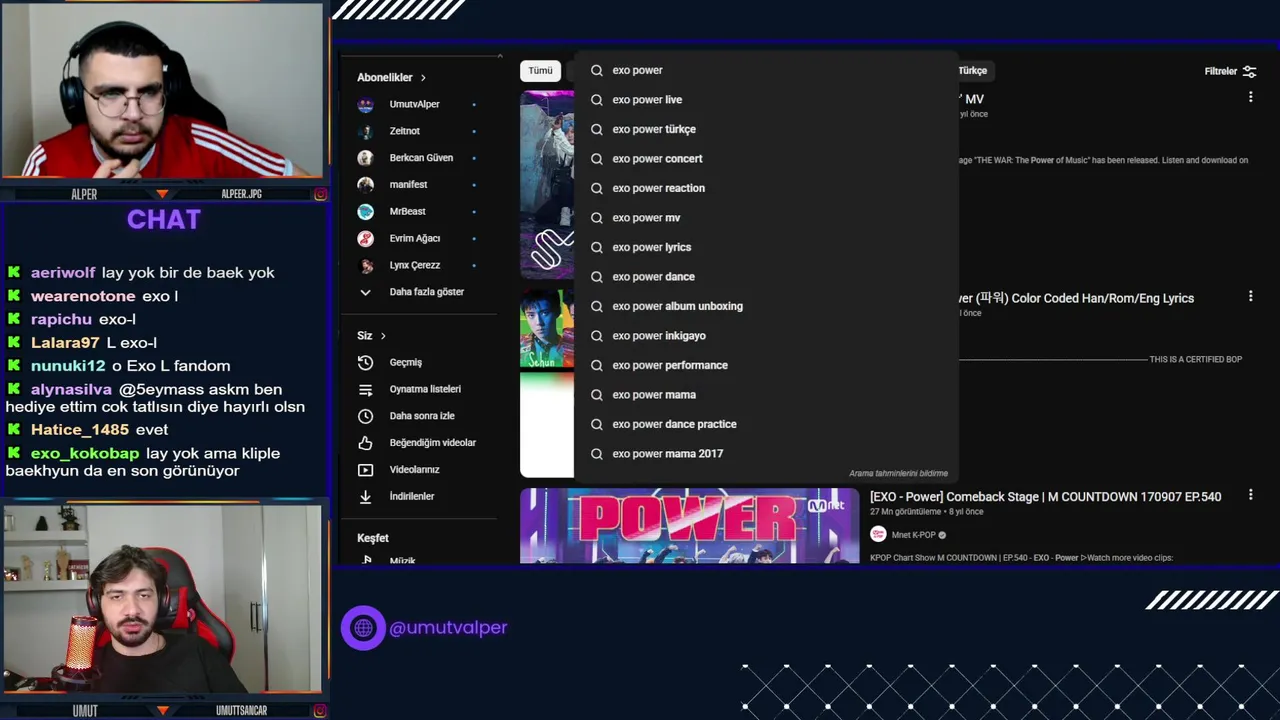Choose suggestion 'exo power performance'
This screenshot has width=1280, height=720.
pyautogui.click(x=765, y=365)
